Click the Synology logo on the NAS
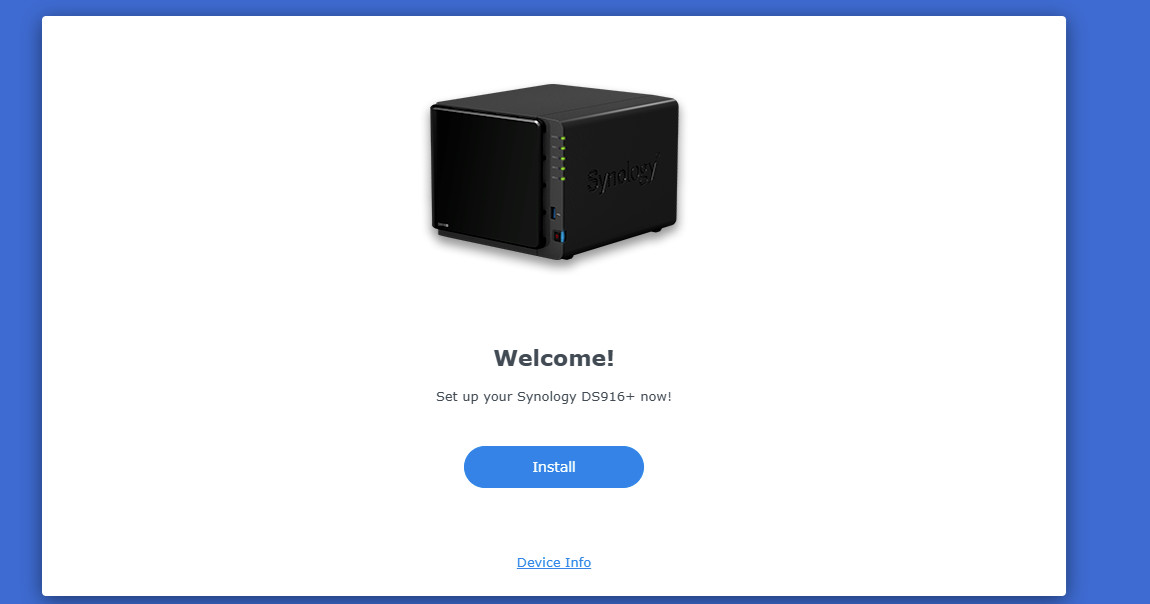This screenshot has height=604, width=1150. pos(623,174)
